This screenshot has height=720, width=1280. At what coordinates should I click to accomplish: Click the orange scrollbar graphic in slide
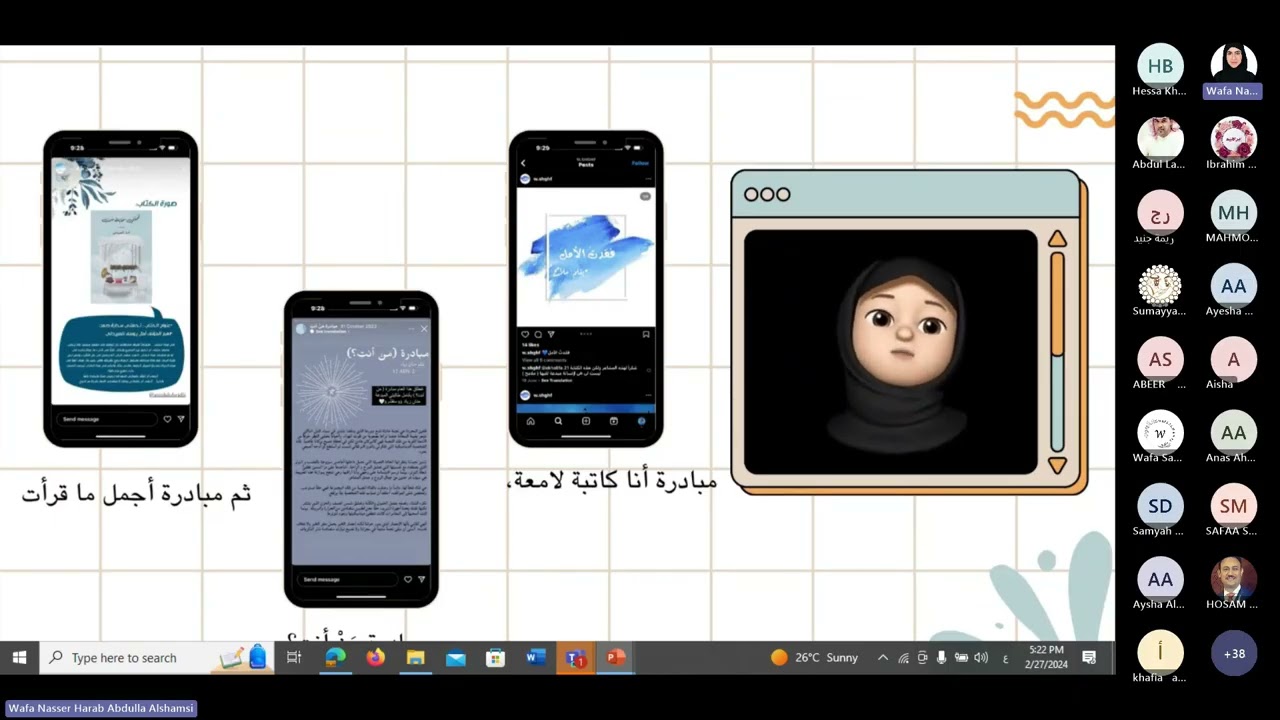click(1057, 304)
